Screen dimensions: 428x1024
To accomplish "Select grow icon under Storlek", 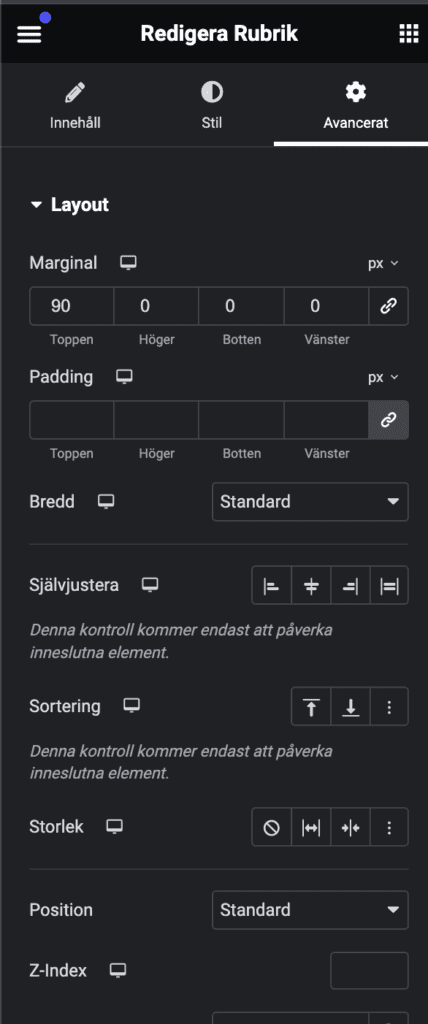I will coord(311,827).
